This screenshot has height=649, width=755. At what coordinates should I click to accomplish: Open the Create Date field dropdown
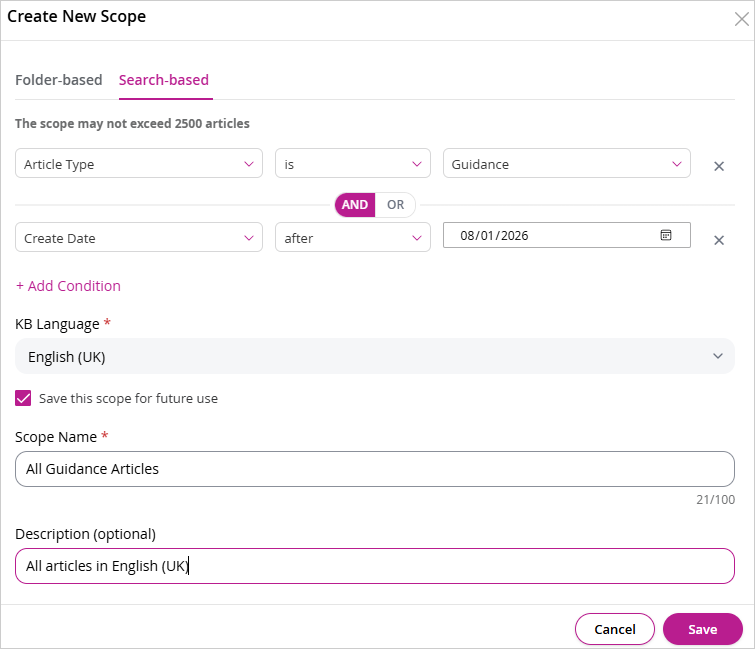(139, 237)
